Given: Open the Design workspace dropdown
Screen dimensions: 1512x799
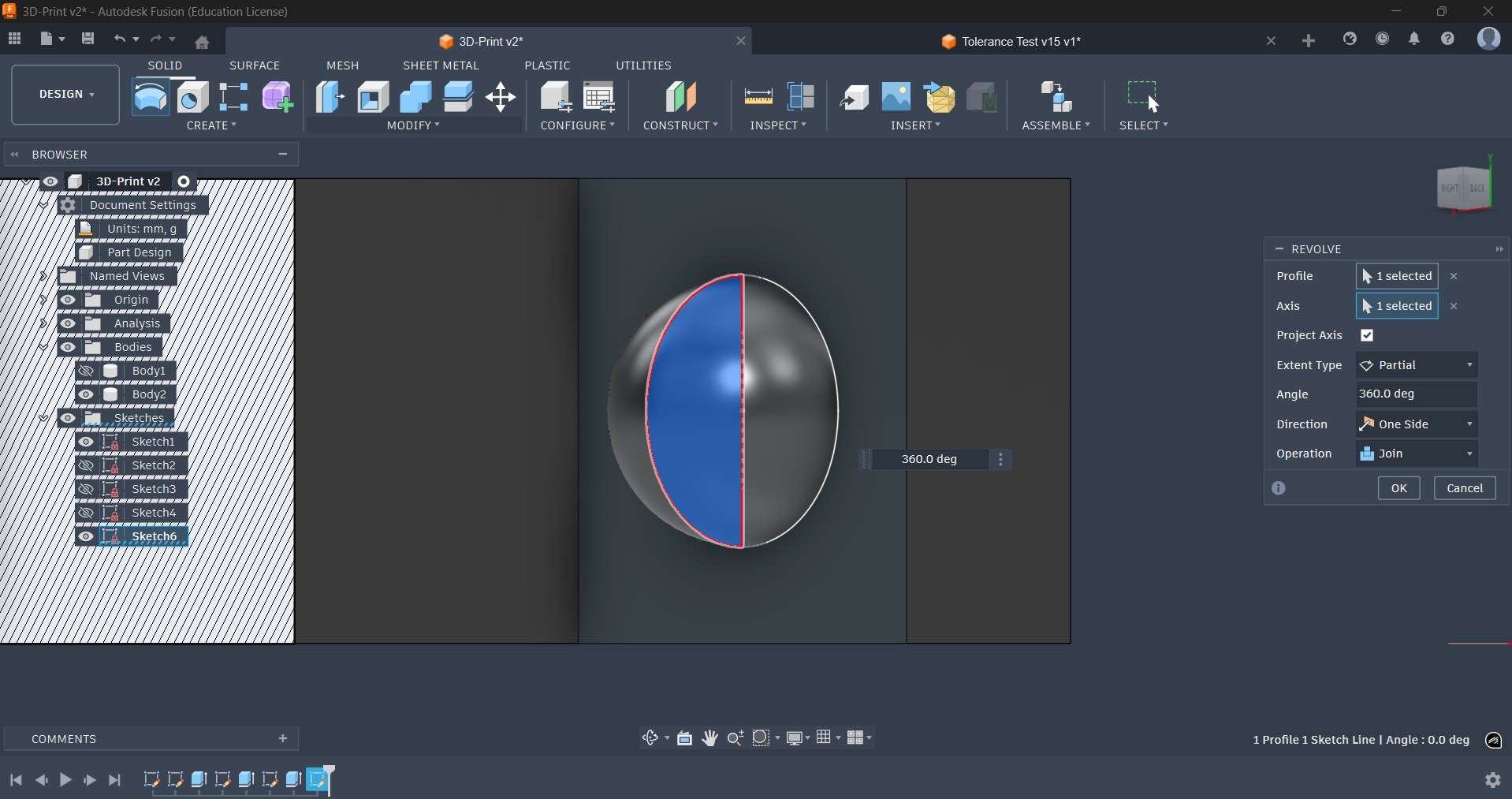Looking at the screenshot, I should (65, 95).
